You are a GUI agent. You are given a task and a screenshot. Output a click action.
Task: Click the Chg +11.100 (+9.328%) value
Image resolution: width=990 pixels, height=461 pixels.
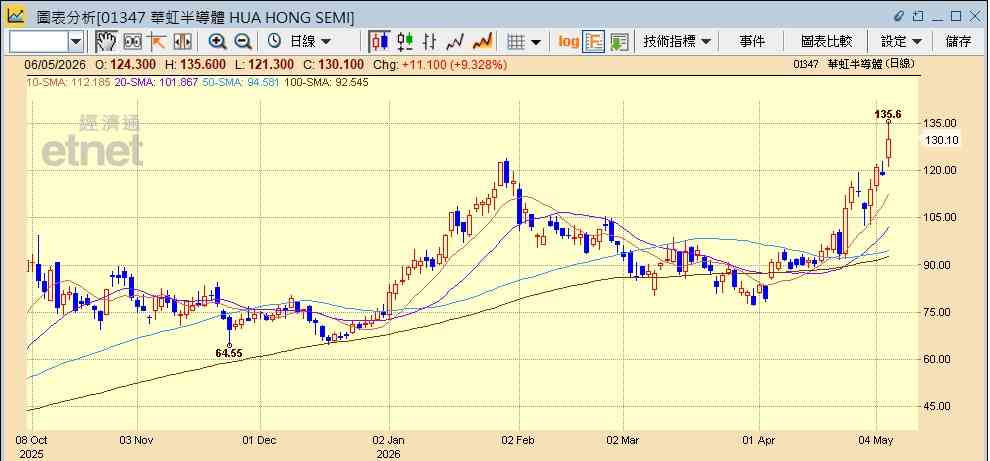point(440,64)
